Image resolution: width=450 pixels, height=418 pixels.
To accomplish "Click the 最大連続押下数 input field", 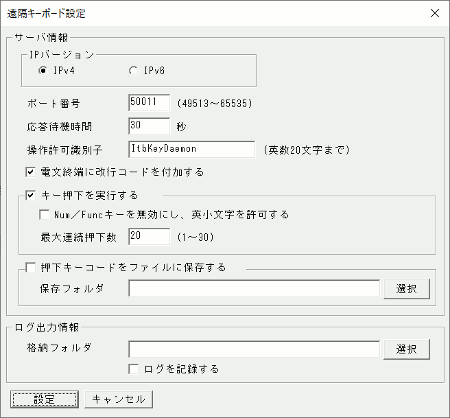I will [x=149, y=237].
